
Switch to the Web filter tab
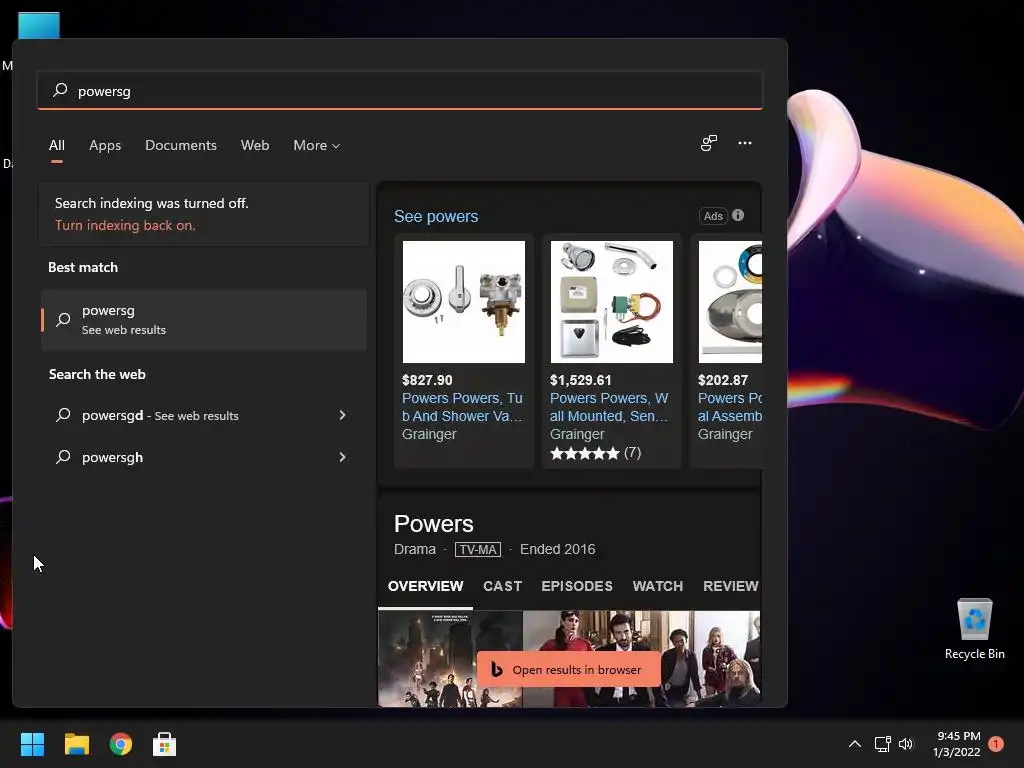coord(255,146)
